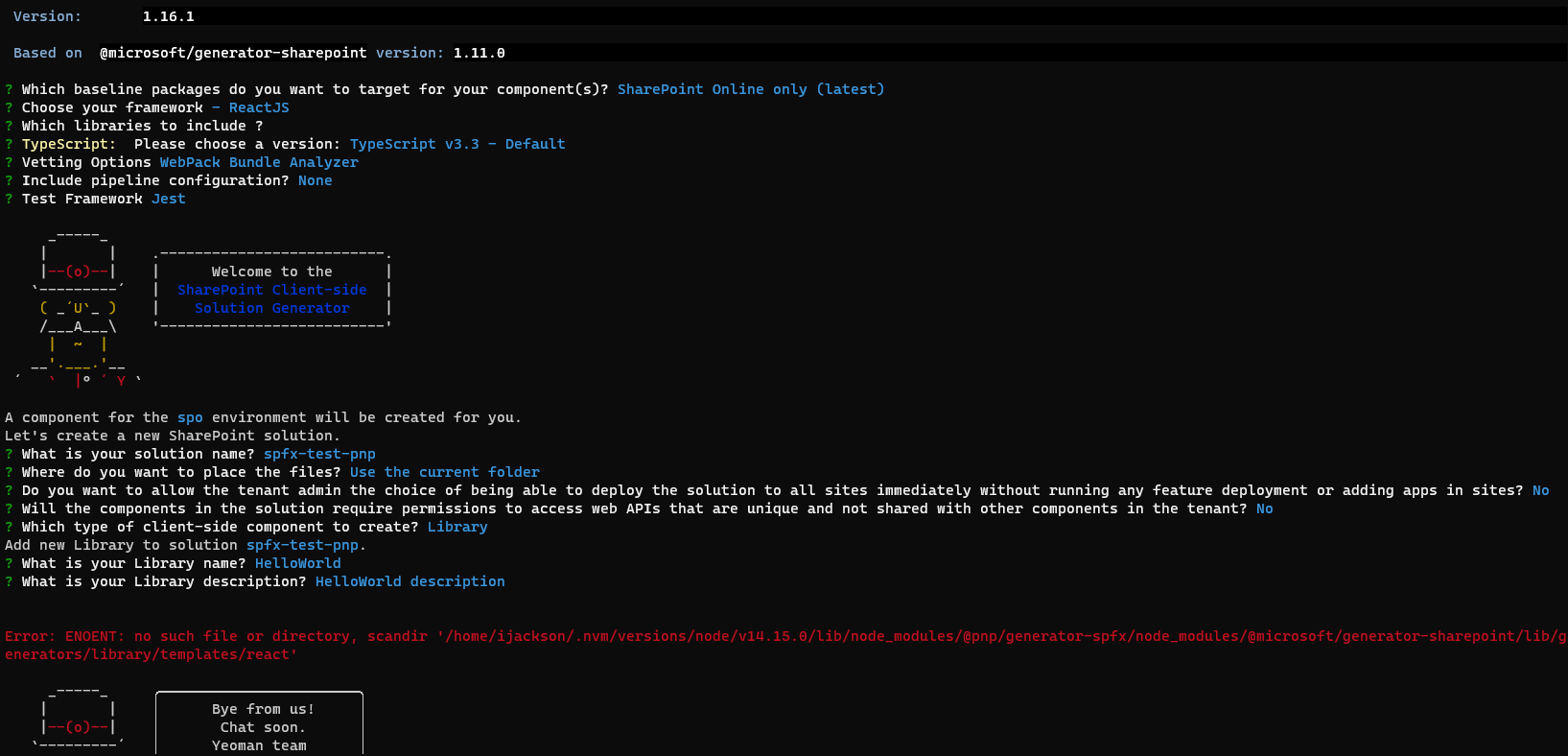Click the 'ReactJS' framework answer
Image resolution: width=1568 pixels, height=756 pixels.
(x=259, y=107)
